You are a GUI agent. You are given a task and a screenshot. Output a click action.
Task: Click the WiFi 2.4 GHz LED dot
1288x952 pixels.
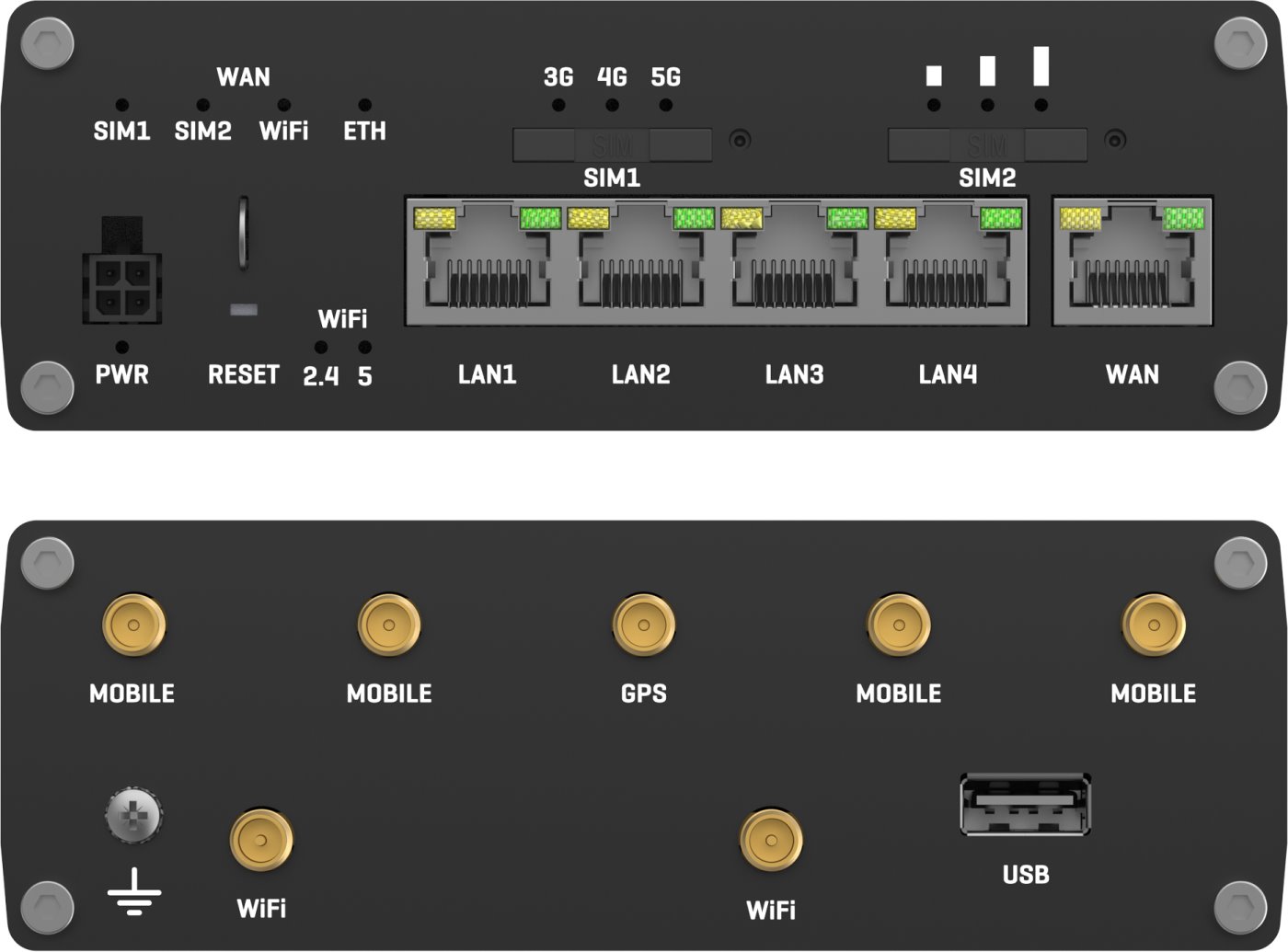tap(321, 348)
